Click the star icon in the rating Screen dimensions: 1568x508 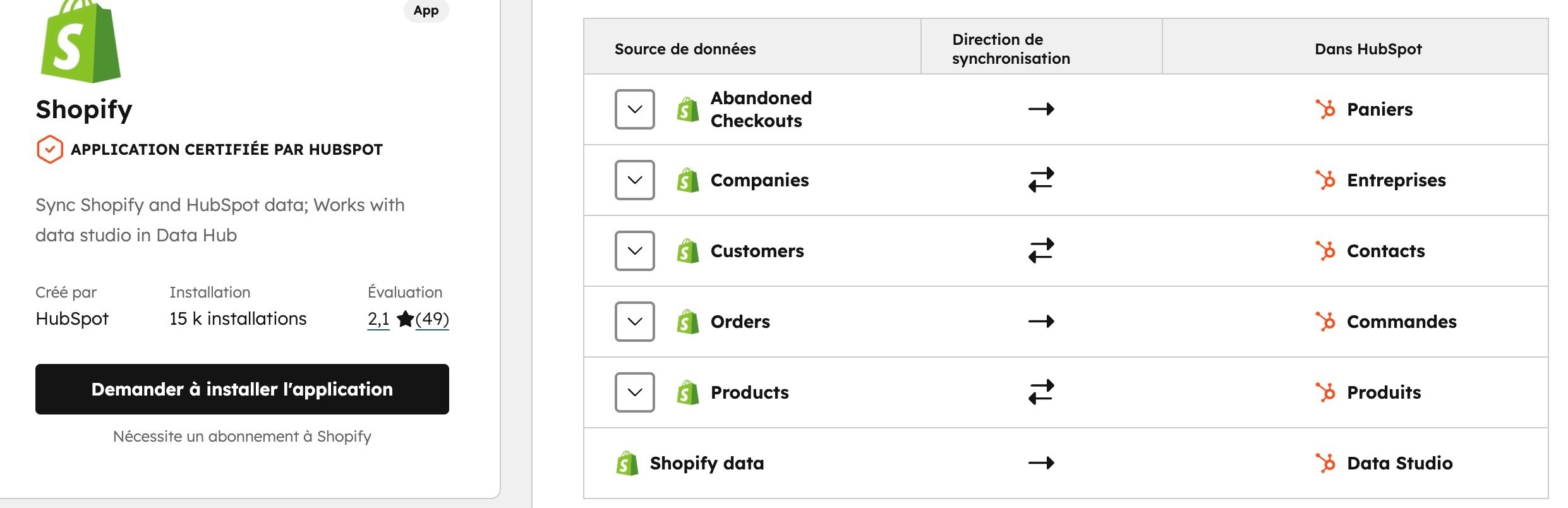407,318
